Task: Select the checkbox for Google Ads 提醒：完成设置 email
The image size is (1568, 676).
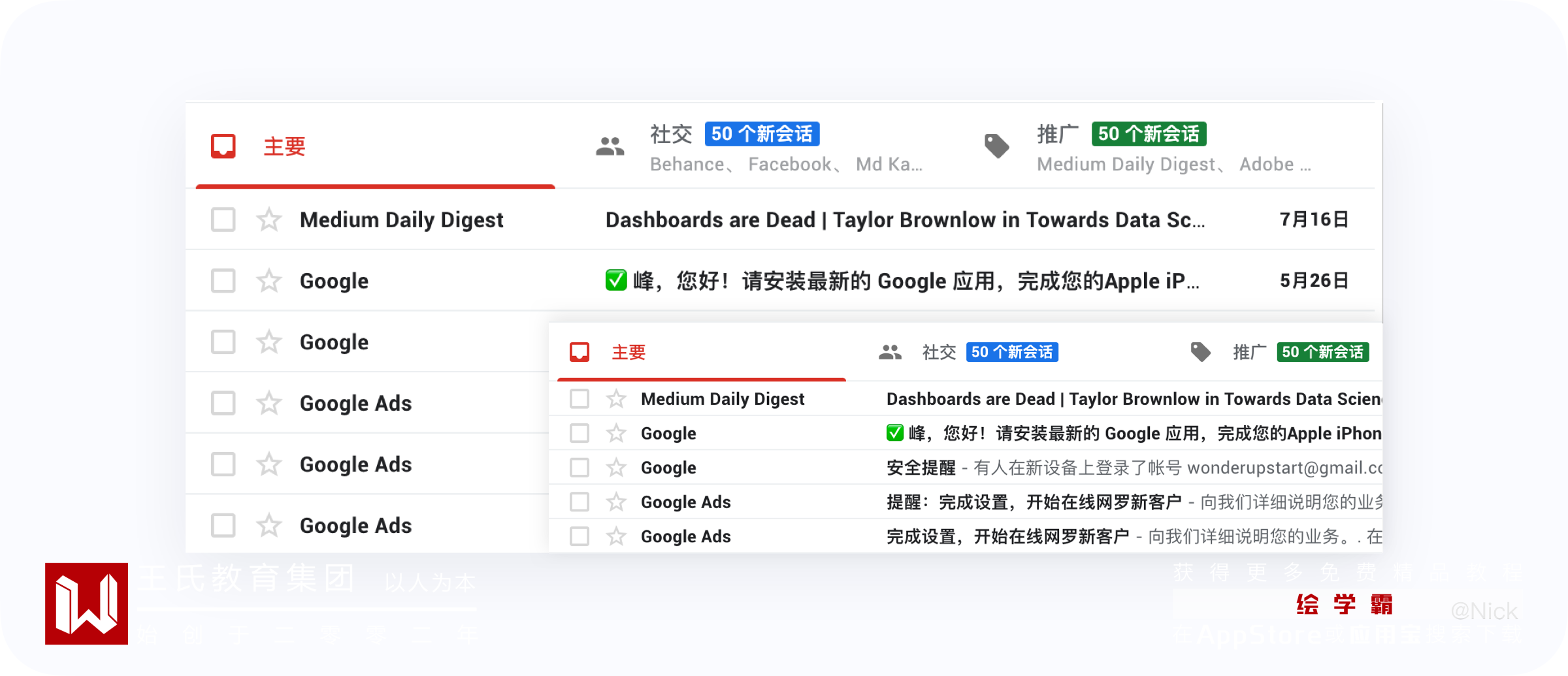Action: [580, 502]
